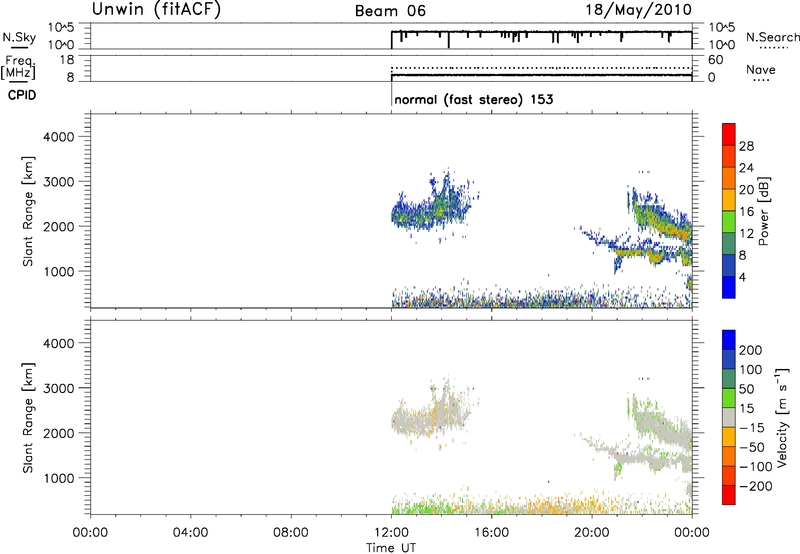Click the blue bottom of the power colorbar
The width and height of the screenshot is (800, 554).
coord(729,287)
